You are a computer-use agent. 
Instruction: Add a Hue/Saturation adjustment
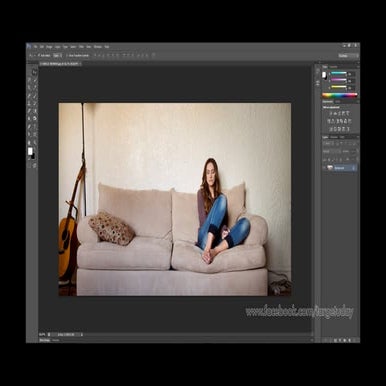328,121
